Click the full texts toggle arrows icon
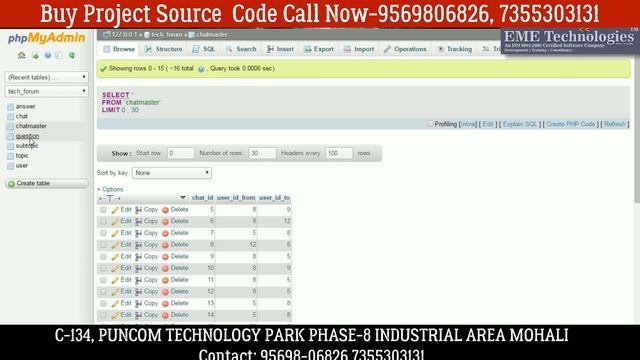 point(109,198)
